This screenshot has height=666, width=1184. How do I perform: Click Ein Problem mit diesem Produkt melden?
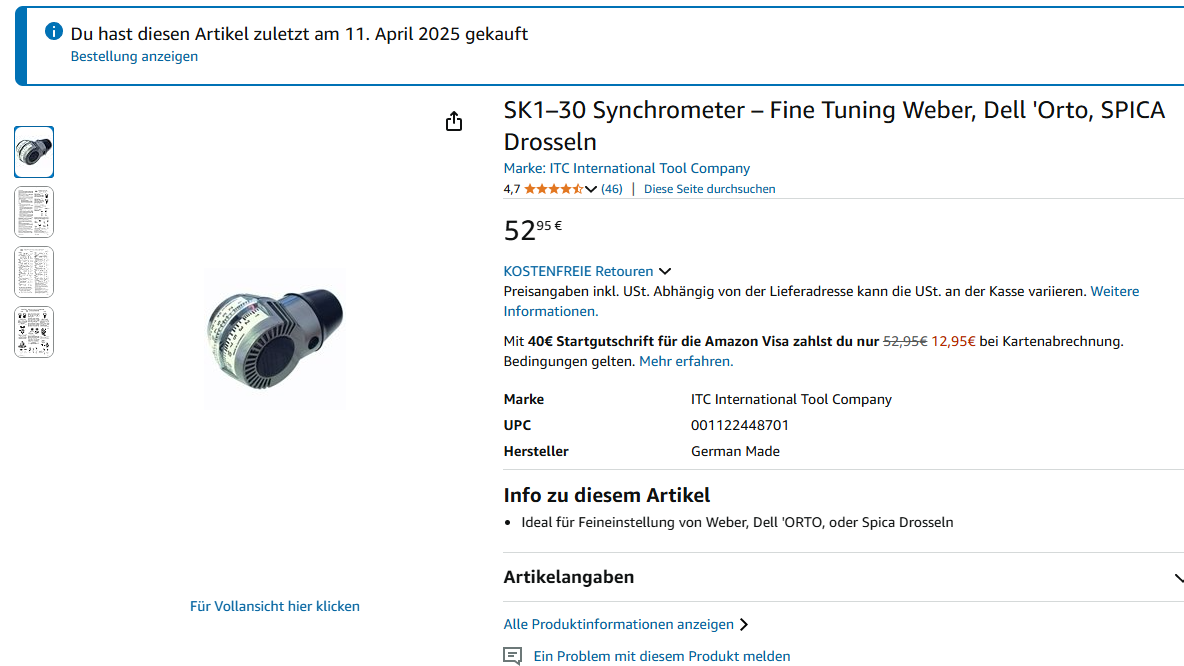click(661, 656)
